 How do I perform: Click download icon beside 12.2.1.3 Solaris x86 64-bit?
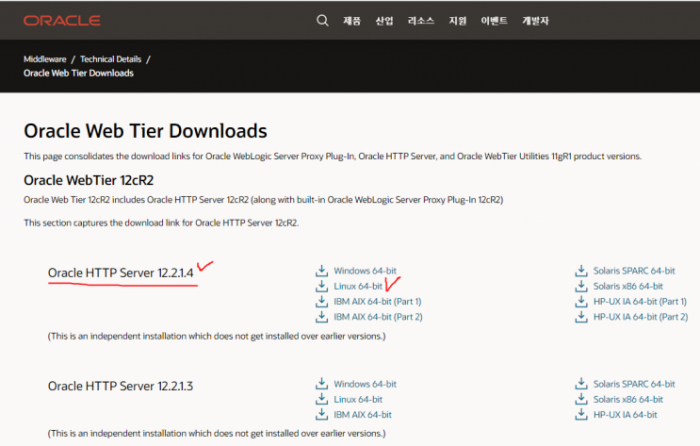581,399
